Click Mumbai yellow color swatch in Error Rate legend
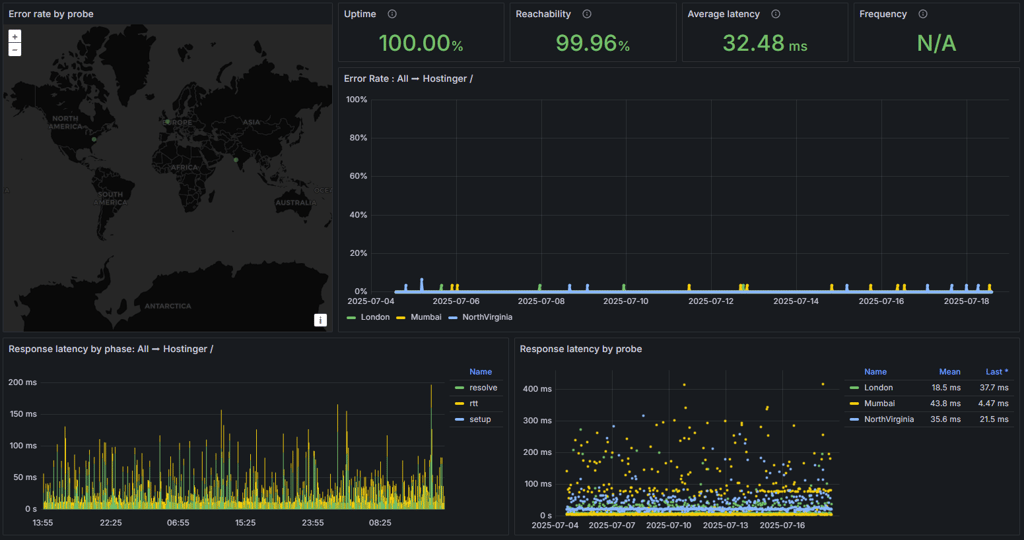Viewport: 1024px width, 540px height. (401, 318)
